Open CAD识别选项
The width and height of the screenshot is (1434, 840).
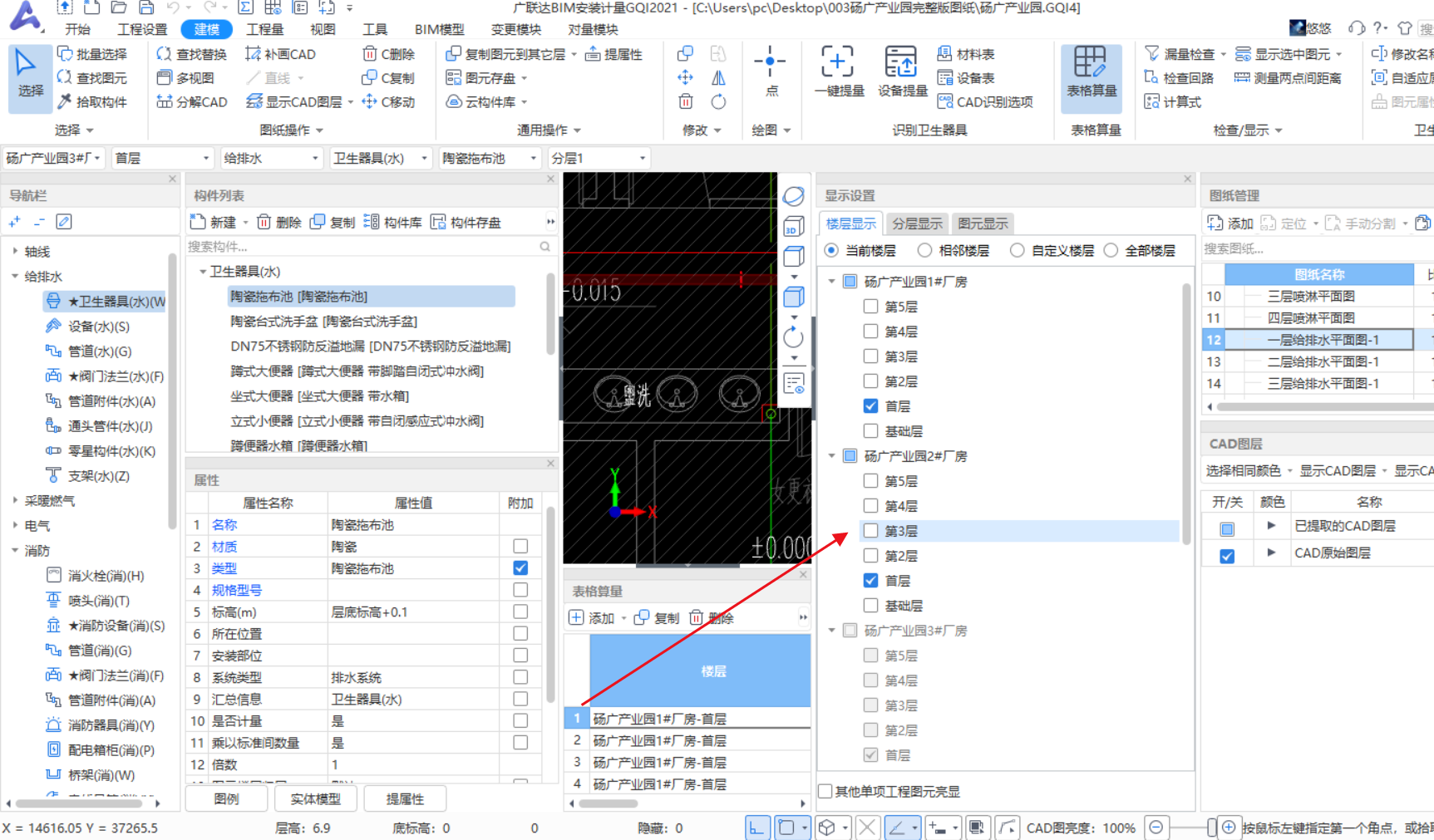[x=985, y=102]
